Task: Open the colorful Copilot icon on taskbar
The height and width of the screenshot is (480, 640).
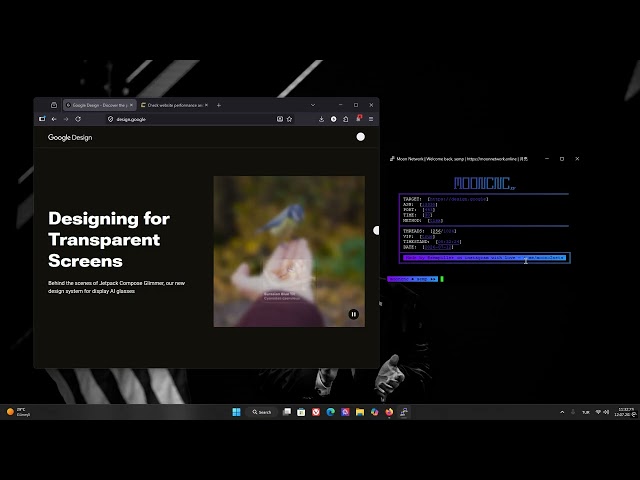Action: tap(374, 412)
